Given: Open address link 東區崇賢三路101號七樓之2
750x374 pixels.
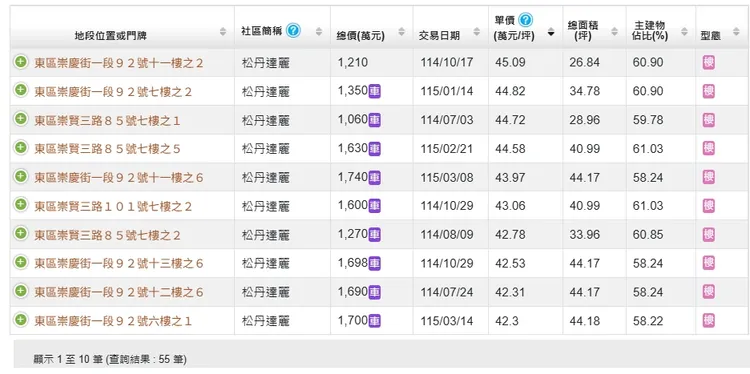Looking at the screenshot, I should pyautogui.click(x=113, y=207).
